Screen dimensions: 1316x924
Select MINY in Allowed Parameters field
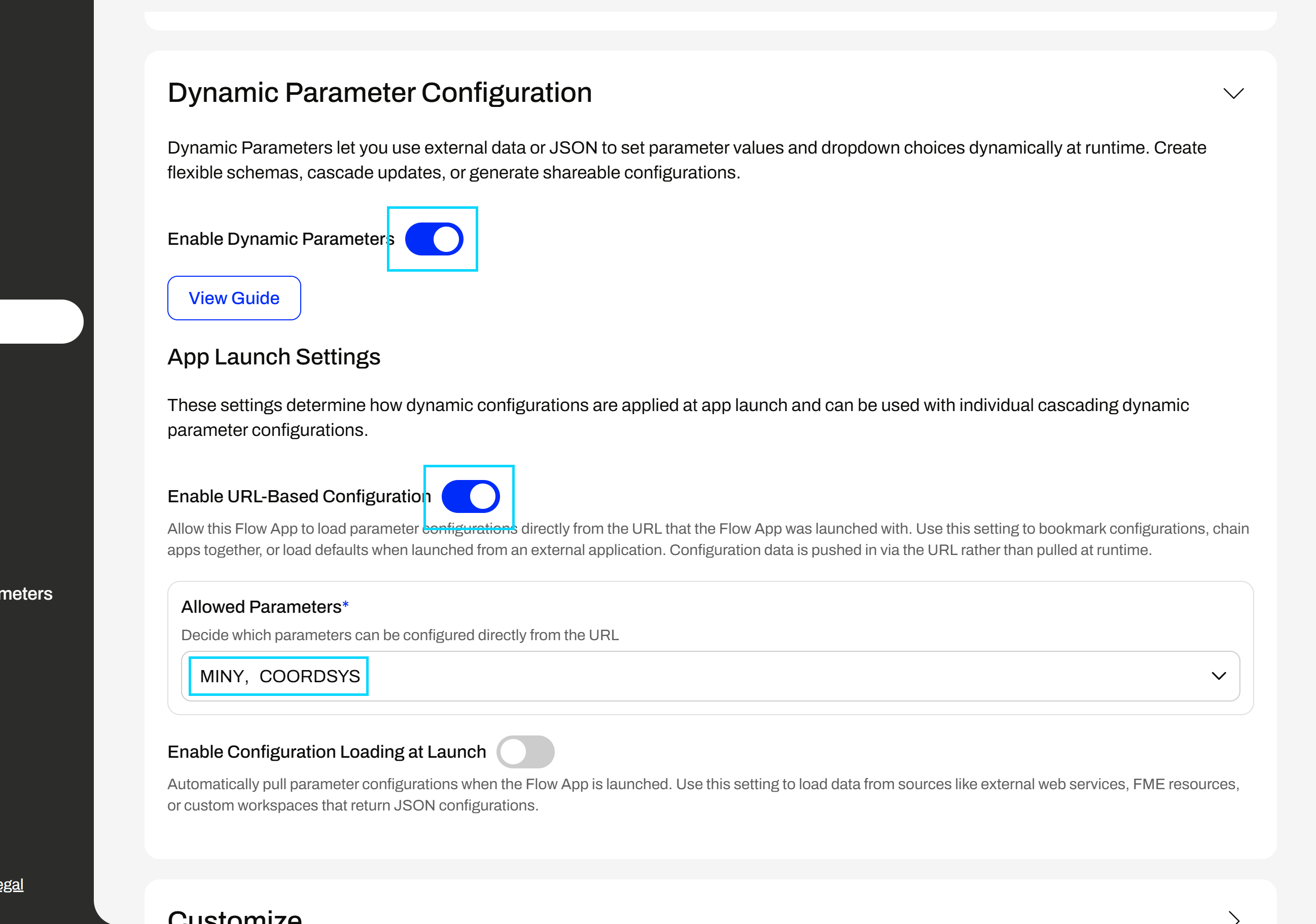(x=222, y=676)
